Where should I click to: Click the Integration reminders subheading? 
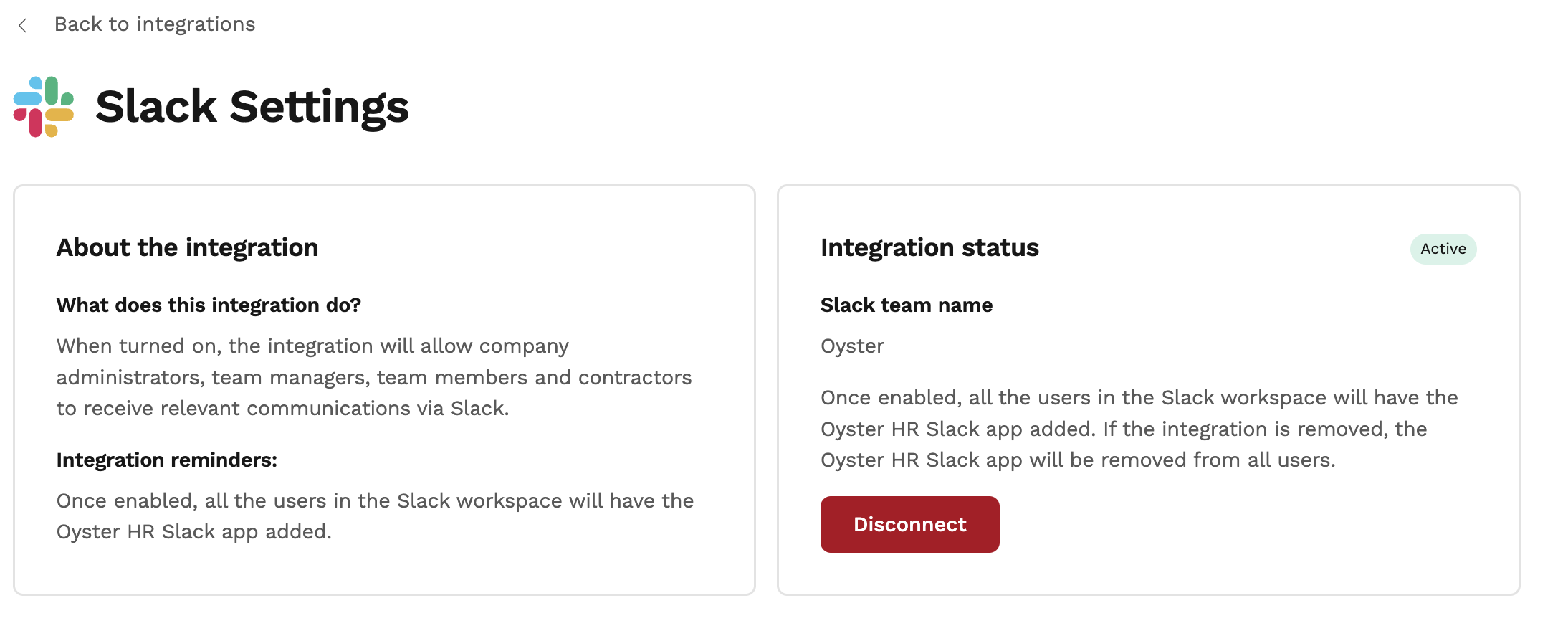tap(167, 460)
